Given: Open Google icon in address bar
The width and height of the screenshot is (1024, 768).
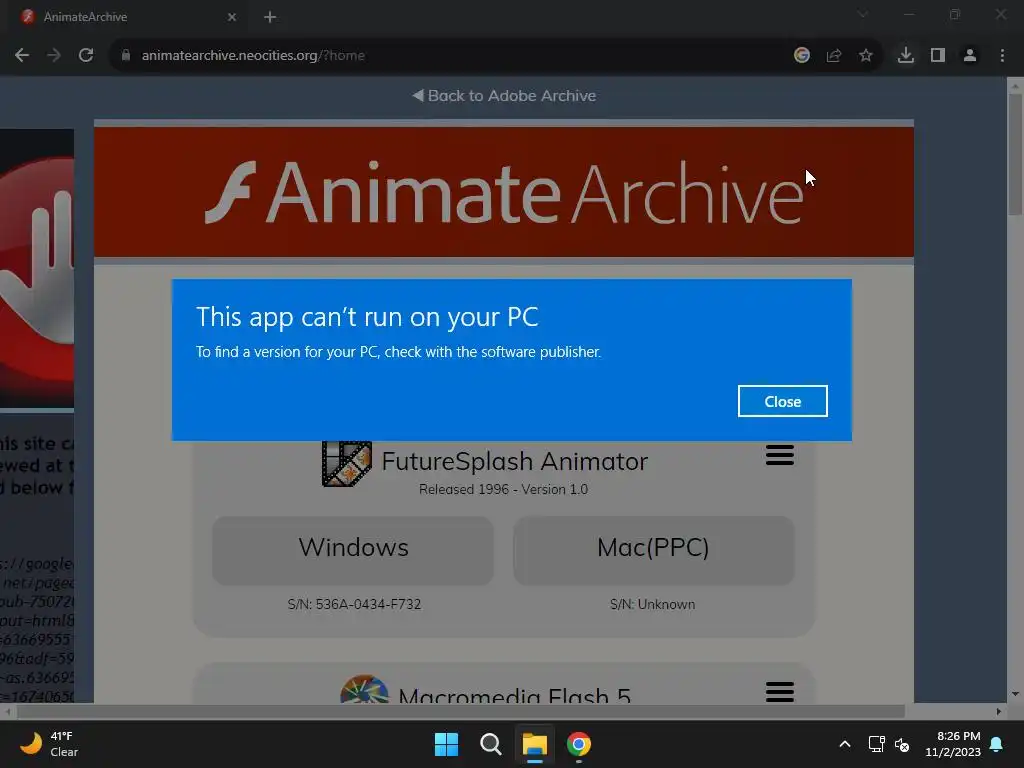Looking at the screenshot, I should (x=801, y=56).
